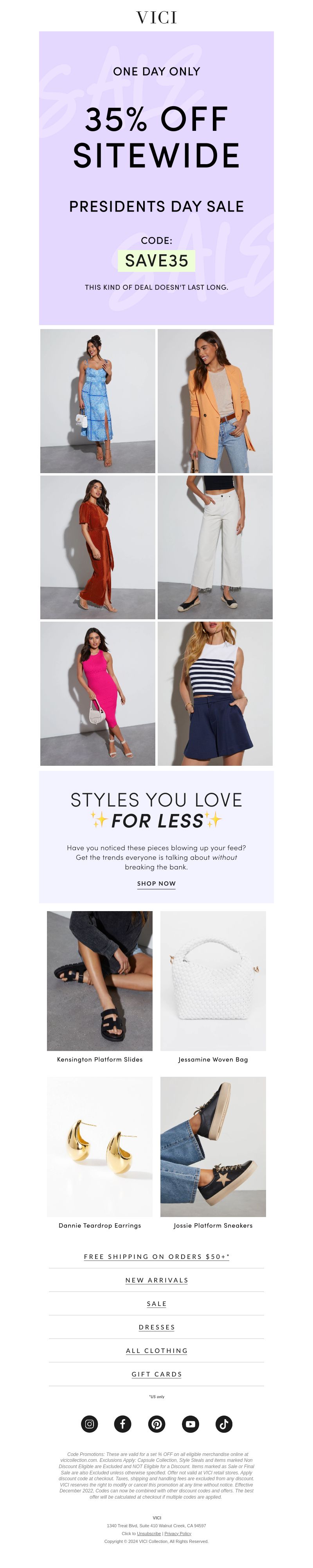
Task: Click the SAVE35 promo code banner
Action: pos(156,260)
